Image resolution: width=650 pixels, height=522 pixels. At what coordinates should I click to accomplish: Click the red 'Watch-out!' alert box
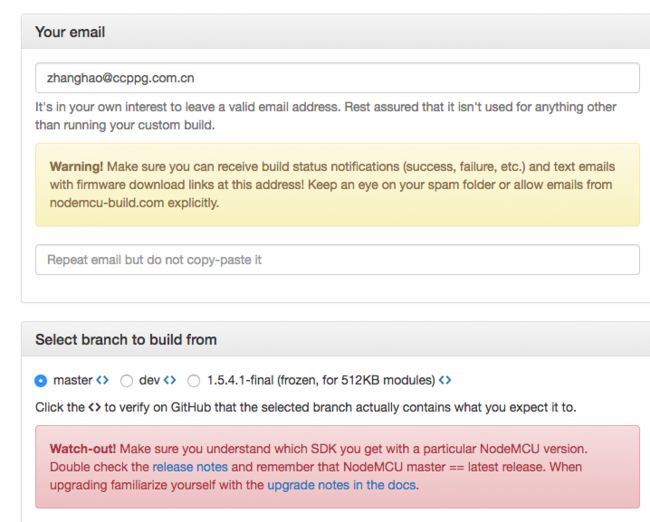337,467
